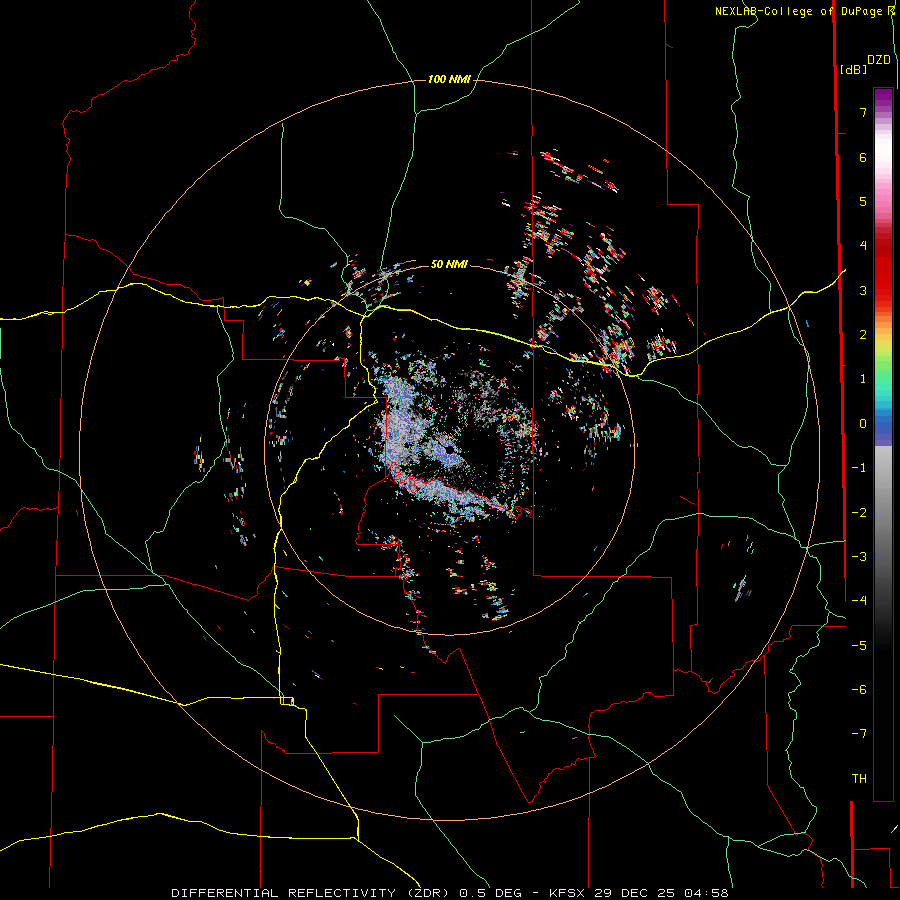Click the positive 4 value on the dB scale
Image resolution: width=900 pixels, height=900 pixels.
point(863,246)
